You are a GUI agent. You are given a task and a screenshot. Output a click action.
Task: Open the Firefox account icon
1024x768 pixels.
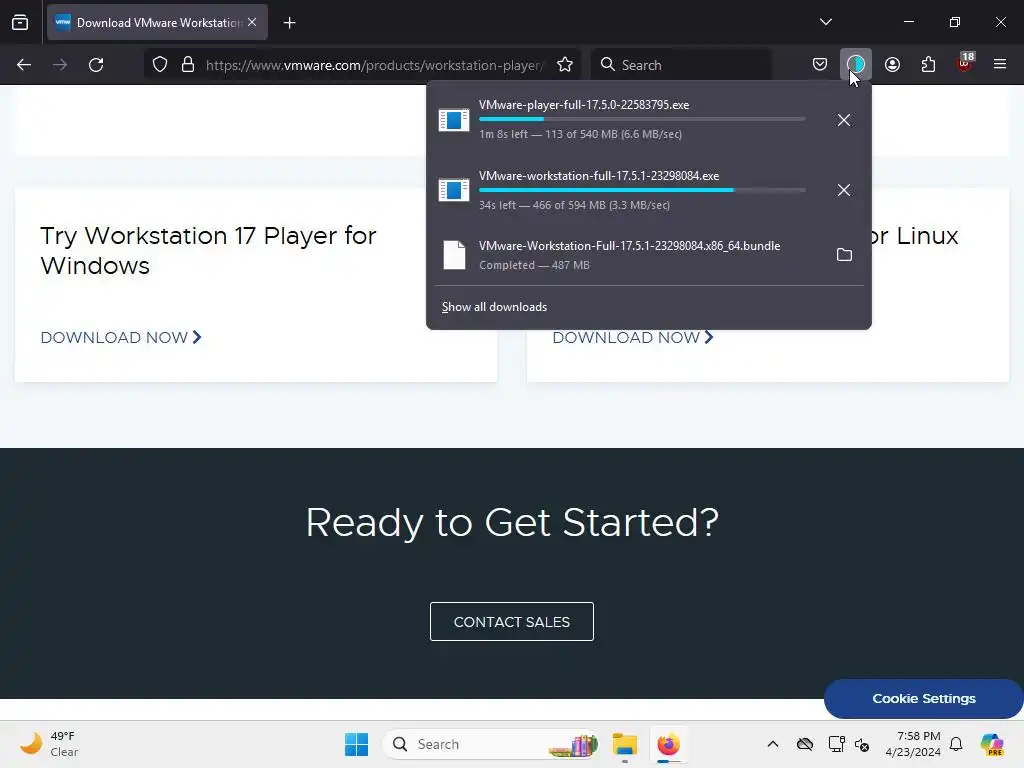[892, 64]
